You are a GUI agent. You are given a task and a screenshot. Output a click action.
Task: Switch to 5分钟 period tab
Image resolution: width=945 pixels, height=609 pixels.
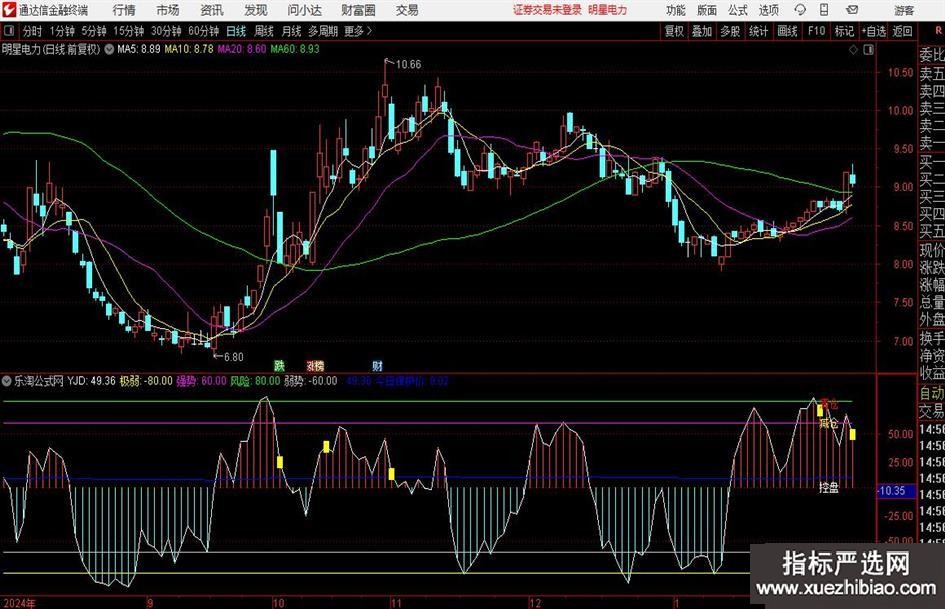coord(93,31)
